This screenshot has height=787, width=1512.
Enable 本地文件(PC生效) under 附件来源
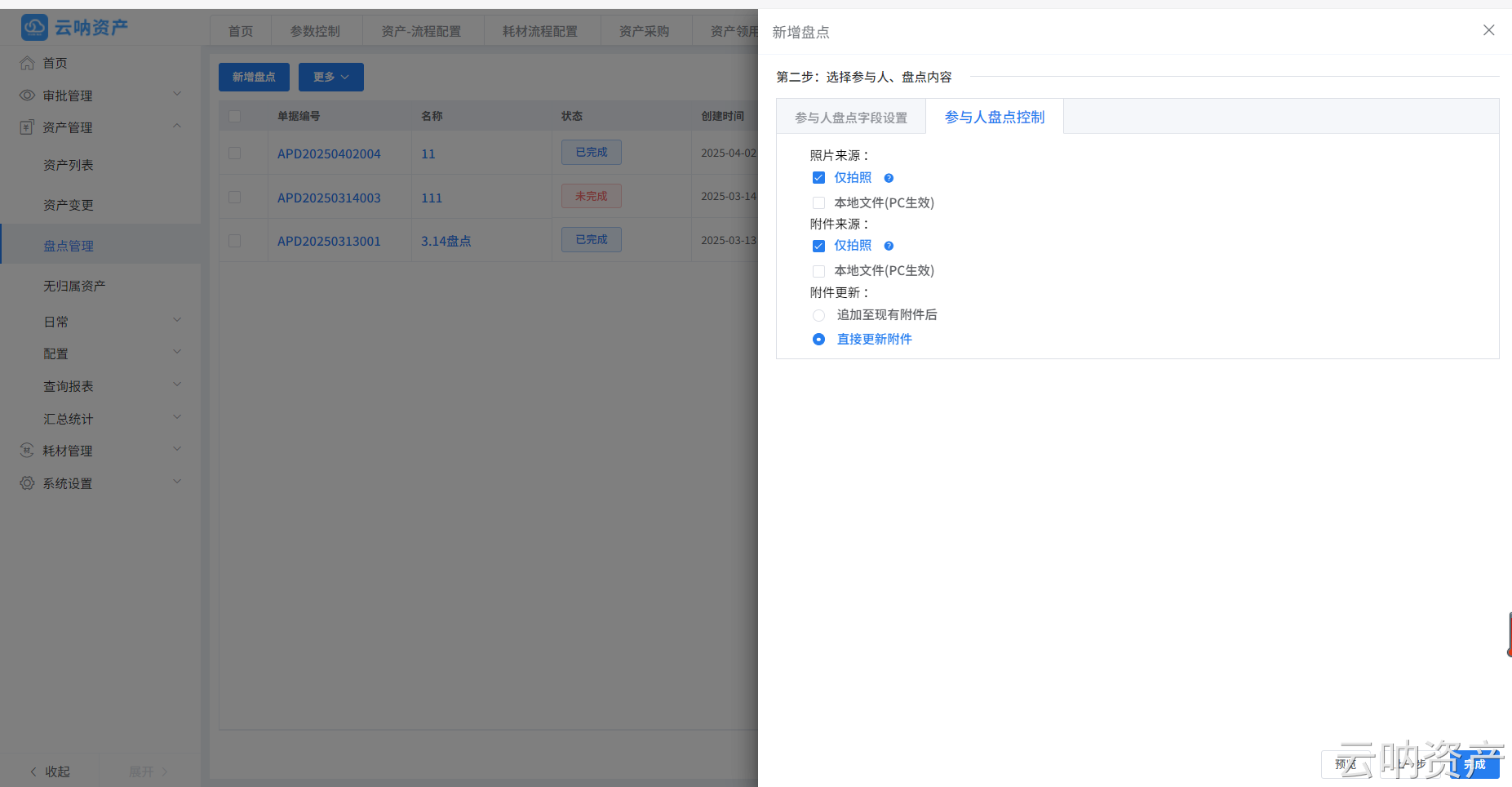818,270
